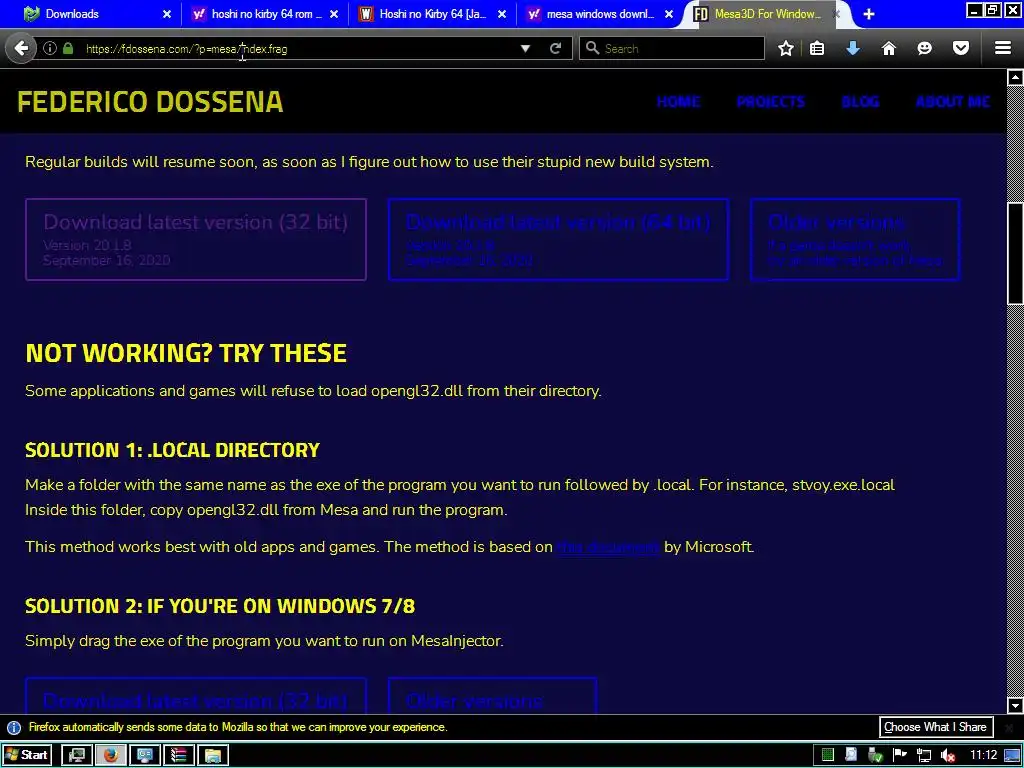This screenshot has height=768, width=1024.
Task: Click 'SOLUTION 1: .LOCAL DIRECTORY' heading
Action: pyautogui.click(x=172, y=450)
